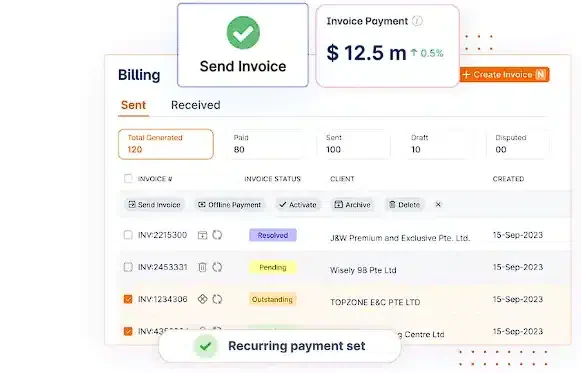Click client J&W Premium and Exclusive Pte. Ltd.

[x=400, y=238]
